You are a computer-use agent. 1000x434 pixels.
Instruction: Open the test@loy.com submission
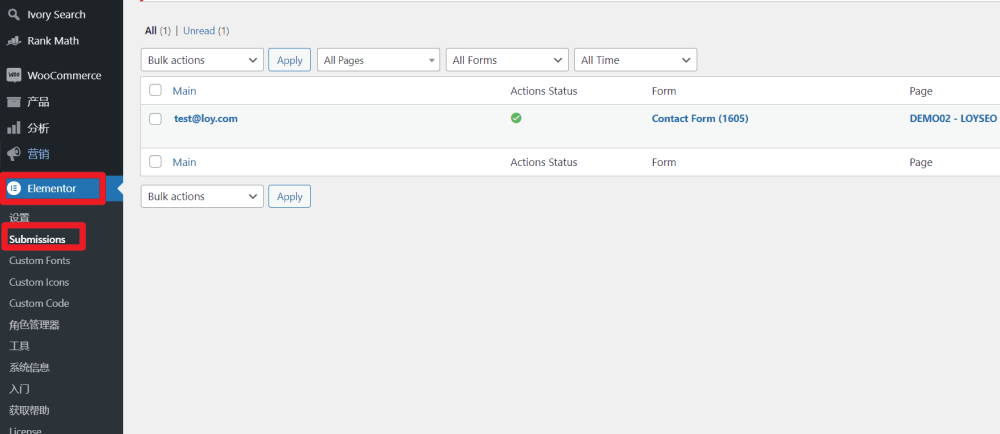tap(205, 119)
